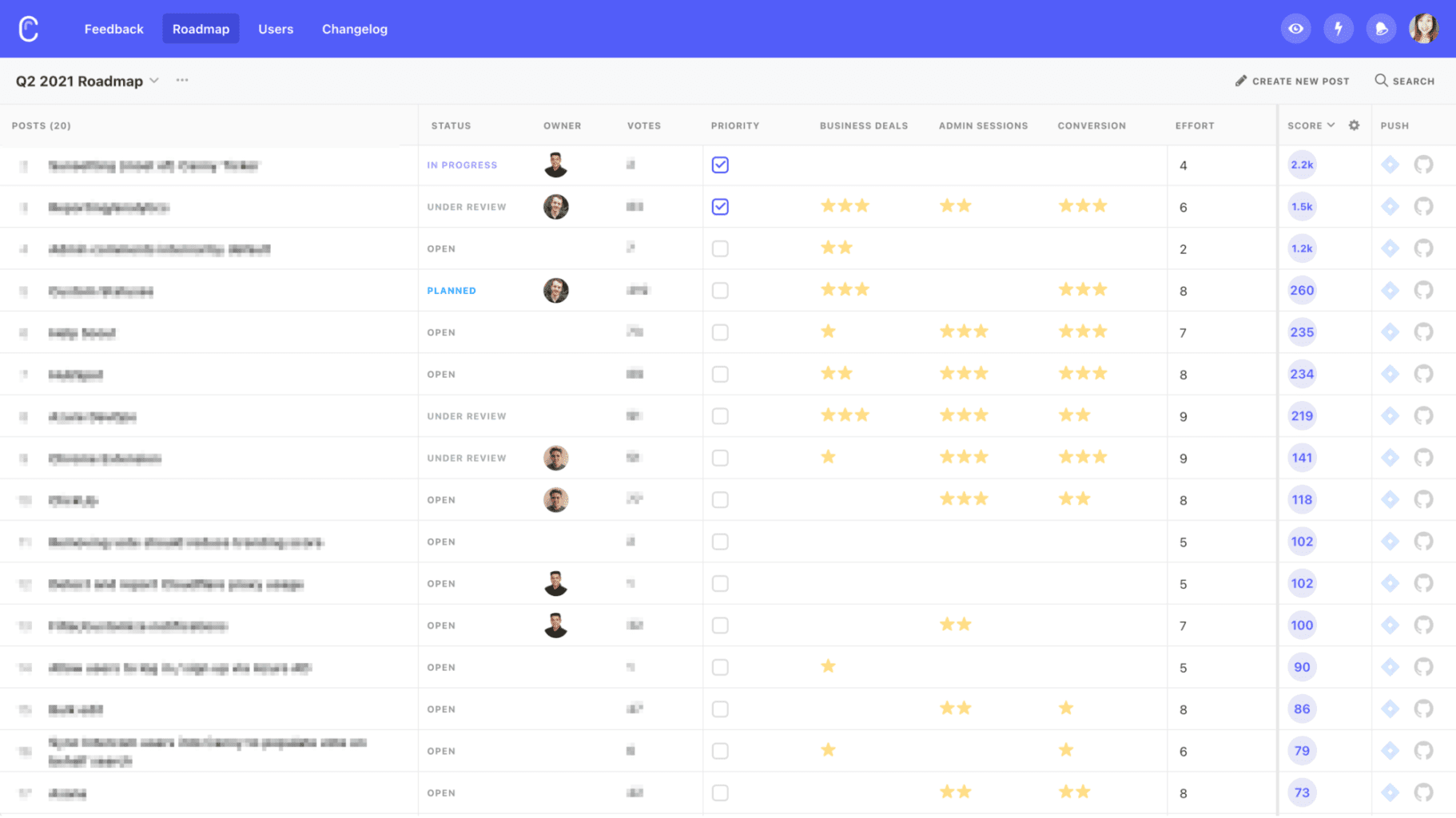Click Create New Post button
This screenshot has height=818, width=1456.
click(x=1292, y=81)
